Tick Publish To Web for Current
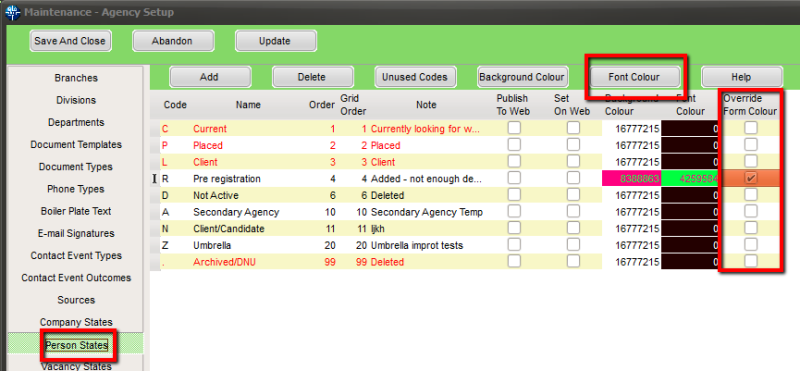Screen dimensions: 800x371 514,128
